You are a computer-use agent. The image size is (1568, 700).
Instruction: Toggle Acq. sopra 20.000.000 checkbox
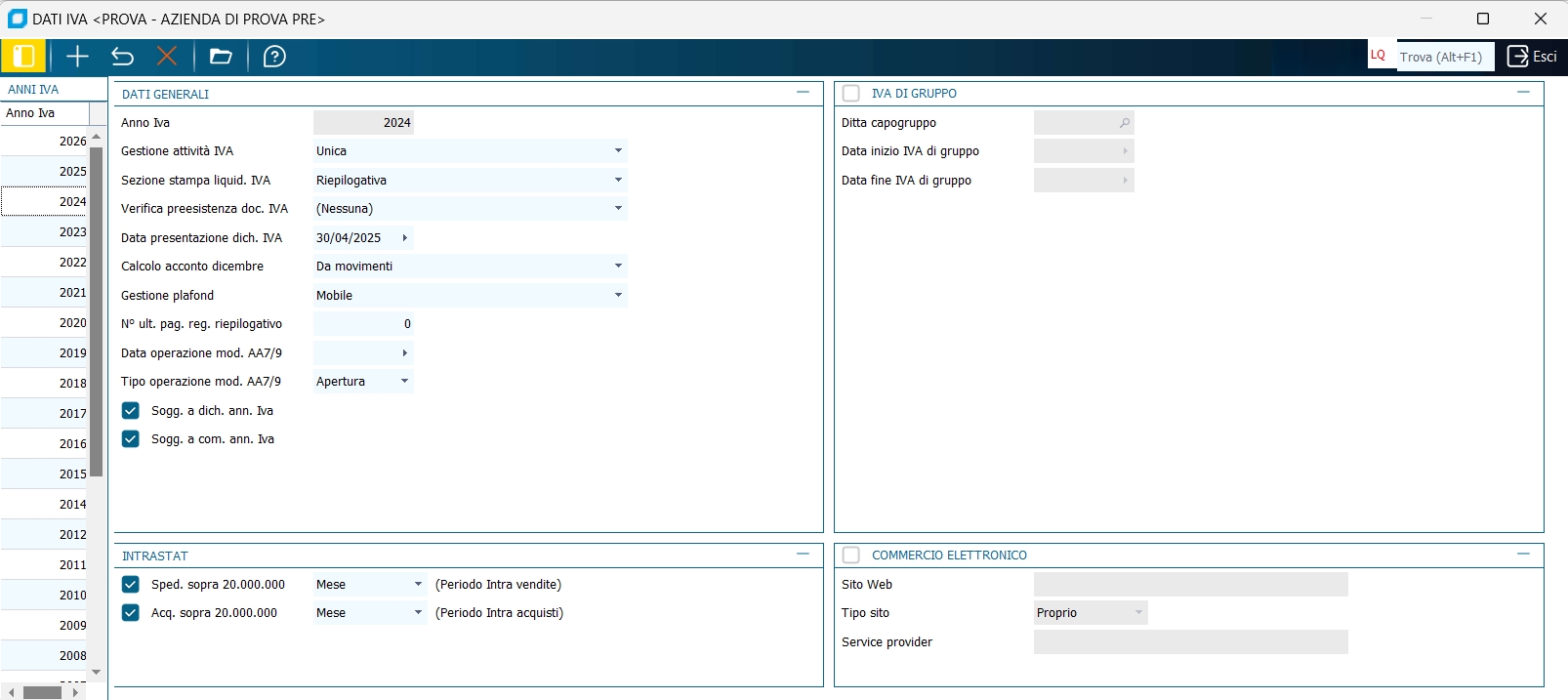[130, 613]
